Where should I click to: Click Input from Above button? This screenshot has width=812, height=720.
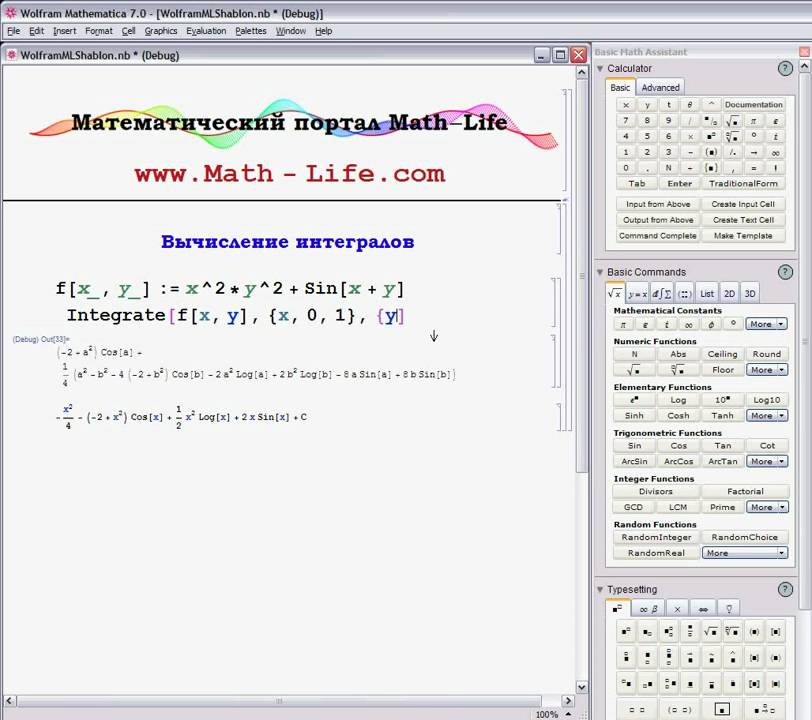coord(658,204)
